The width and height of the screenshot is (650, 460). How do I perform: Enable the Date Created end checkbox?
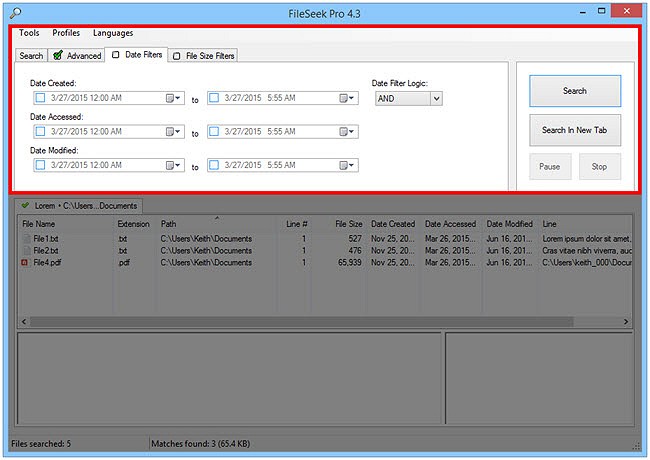pos(214,98)
